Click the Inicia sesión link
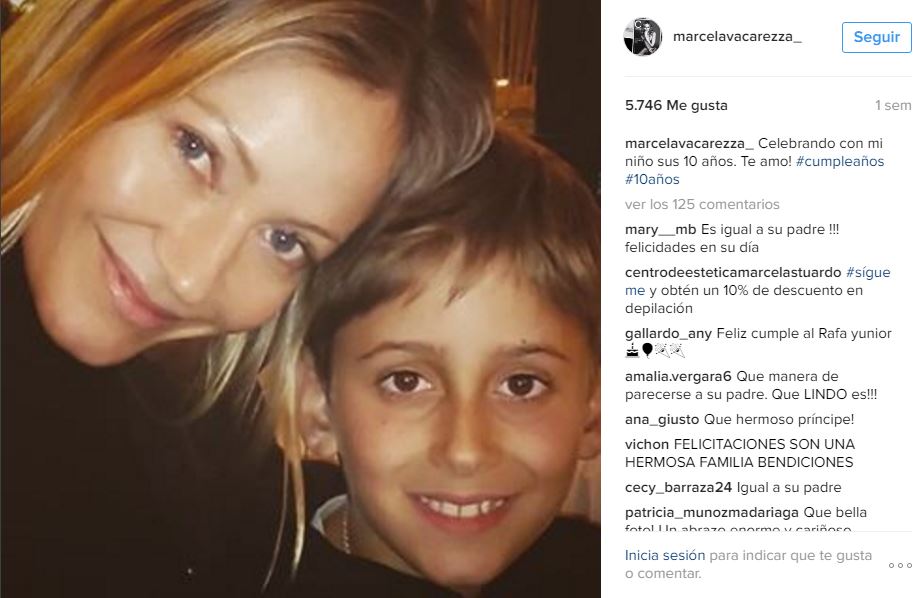The image size is (919, 598). (x=665, y=555)
